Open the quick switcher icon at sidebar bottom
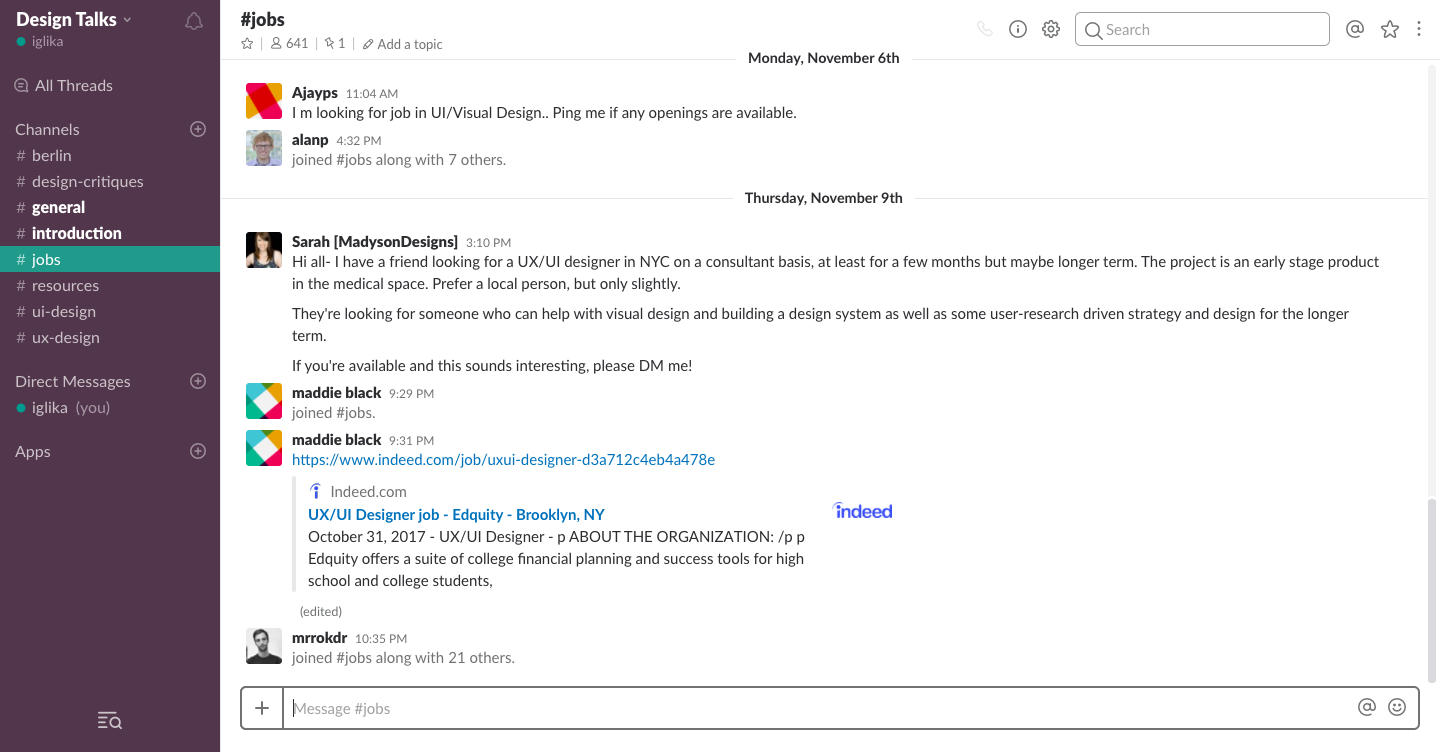The image size is (1440, 752). point(110,721)
